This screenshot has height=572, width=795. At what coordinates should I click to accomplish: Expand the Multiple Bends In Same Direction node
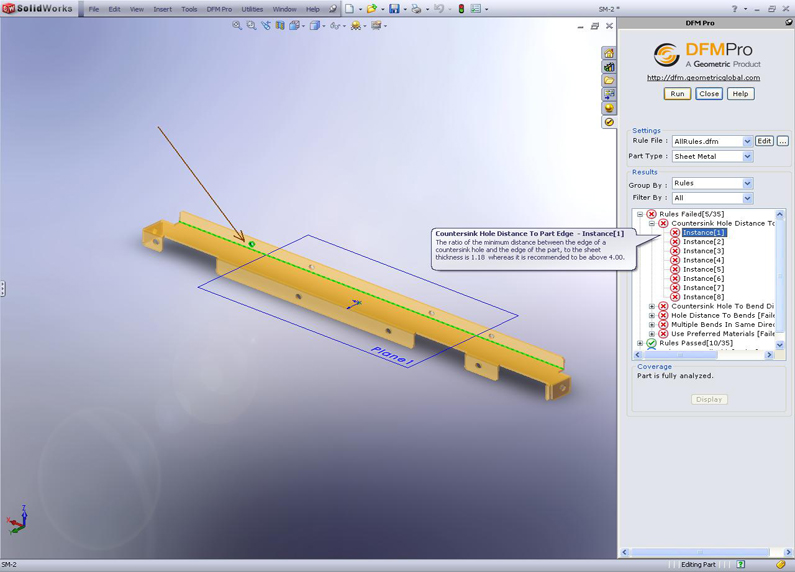pos(652,325)
